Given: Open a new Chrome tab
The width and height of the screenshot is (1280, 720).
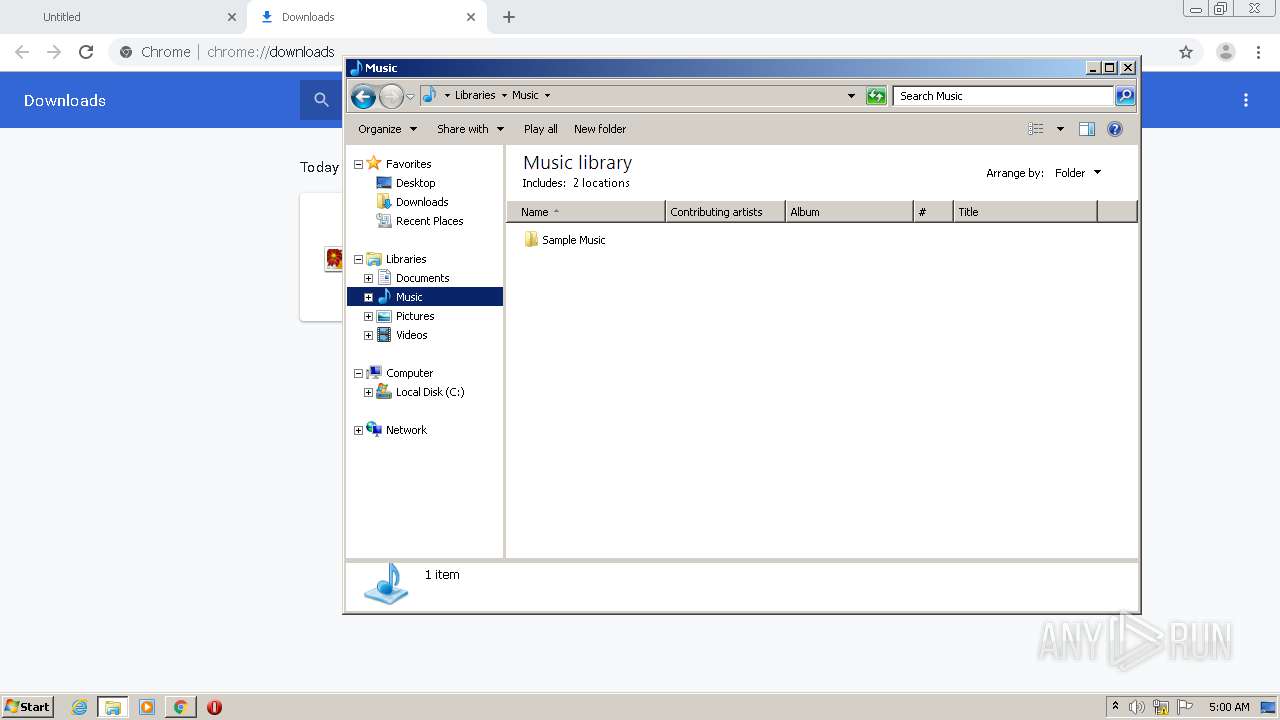Looking at the screenshot, I should [x=509, y=17].
